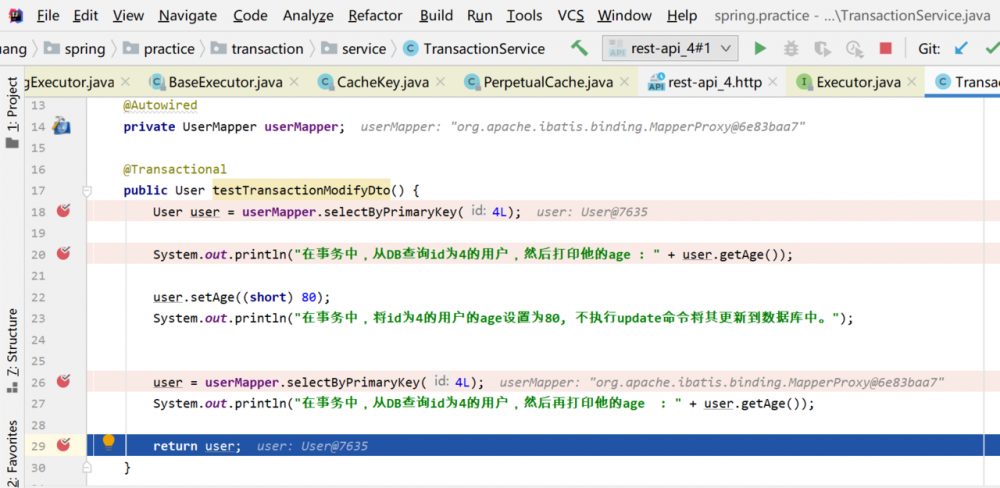Open the Navigate menu
This screenshot has width=1000, height=488.
click(x=188, y=15)
